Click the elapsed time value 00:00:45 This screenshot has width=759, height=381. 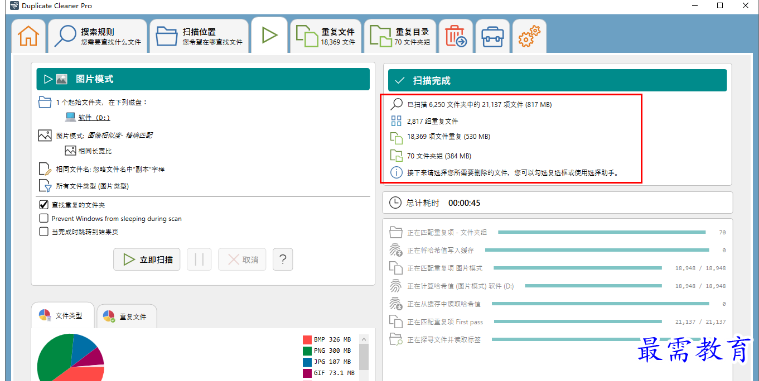click(464, 203)
